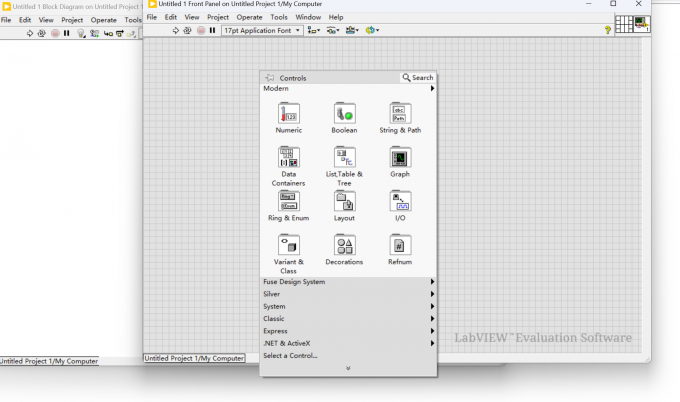Open the Distribute Objects tool
This screenshot has height=402, width=680.
333,30
